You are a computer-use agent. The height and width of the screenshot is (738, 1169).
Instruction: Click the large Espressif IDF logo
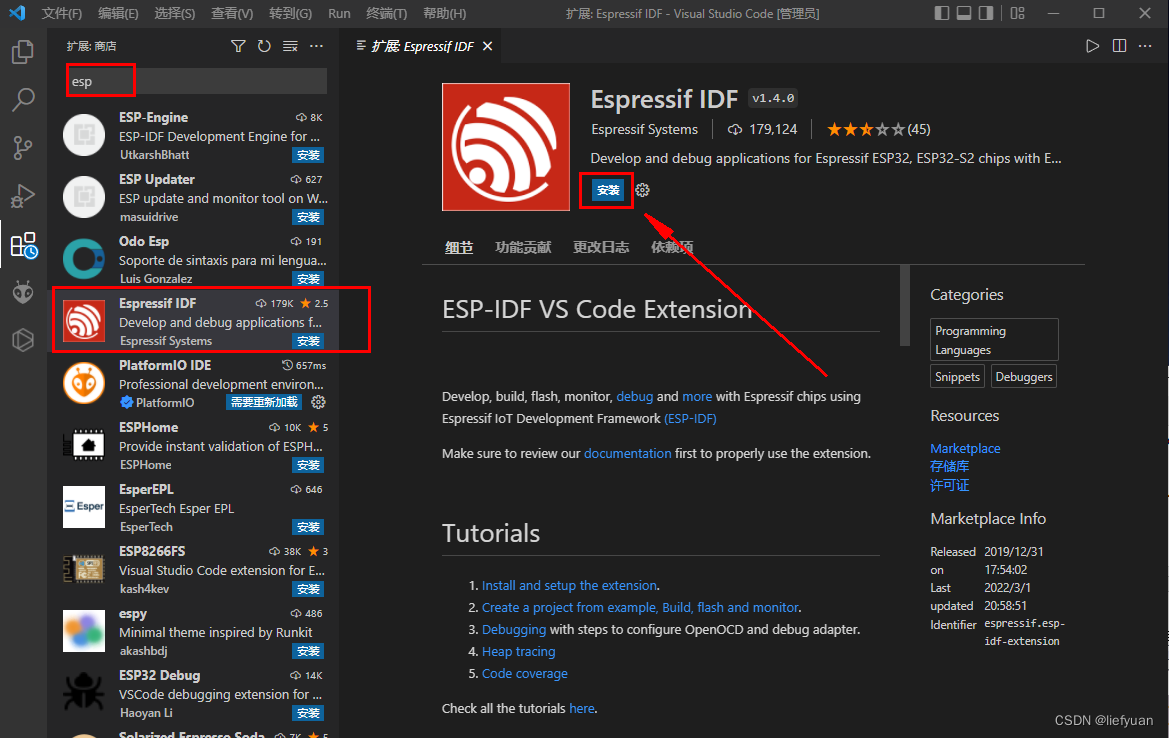pyautogui.click(x=505, y=147)
